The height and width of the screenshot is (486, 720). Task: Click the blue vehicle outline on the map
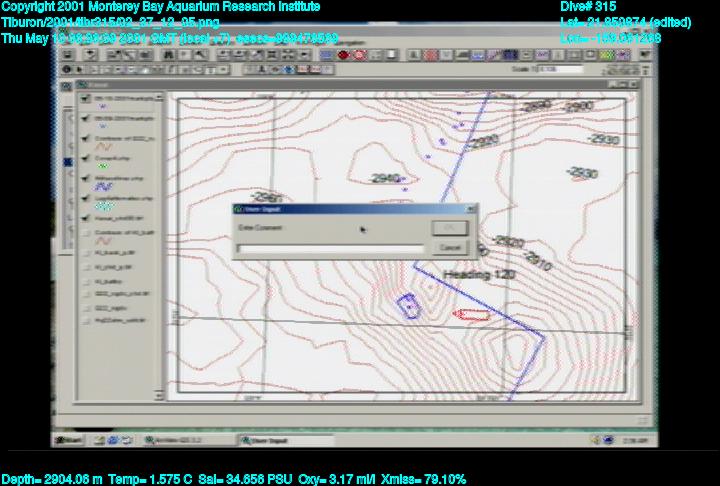pyautogui.click(x=408, y=305)
